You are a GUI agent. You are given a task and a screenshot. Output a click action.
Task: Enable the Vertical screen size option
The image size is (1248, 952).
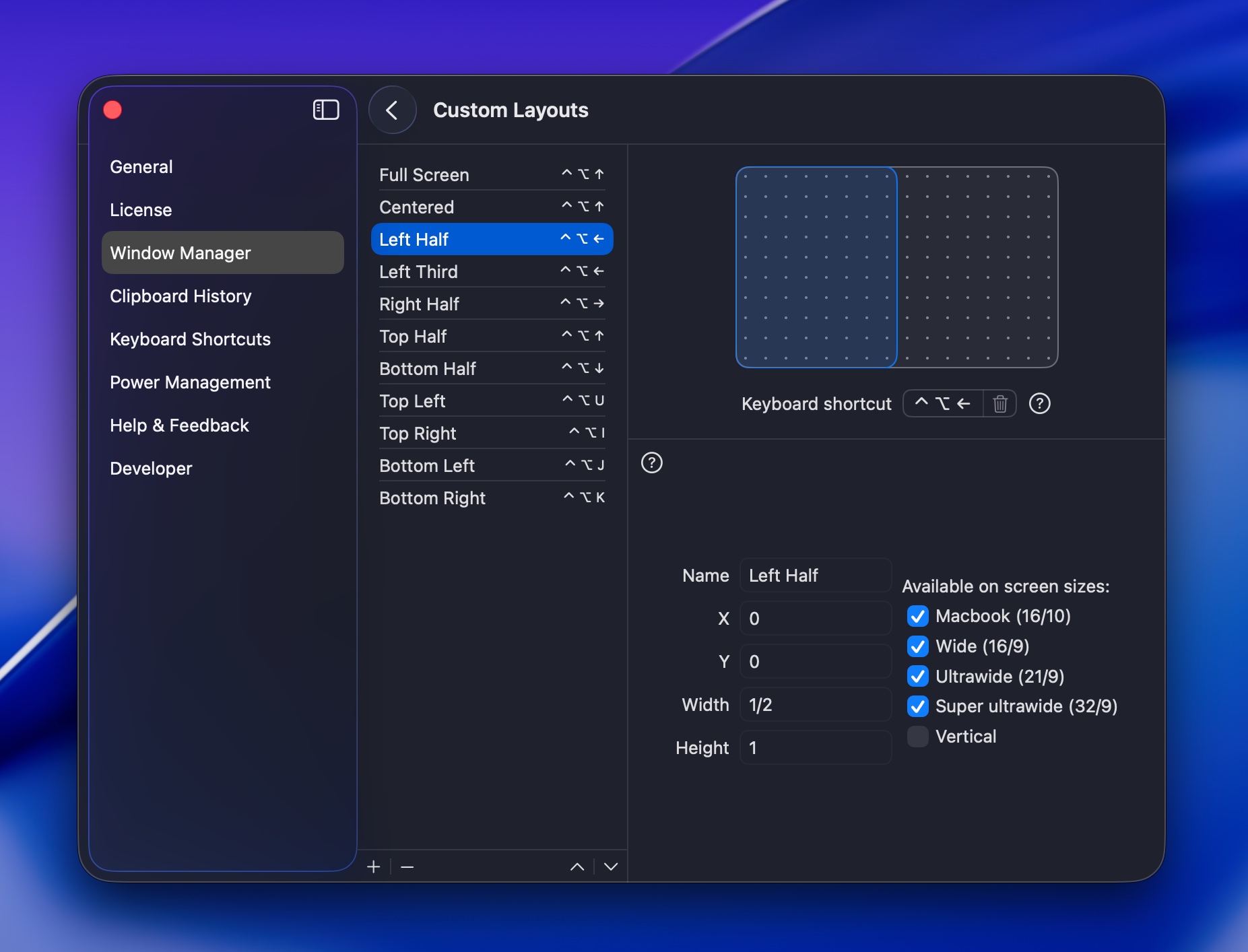917,737
